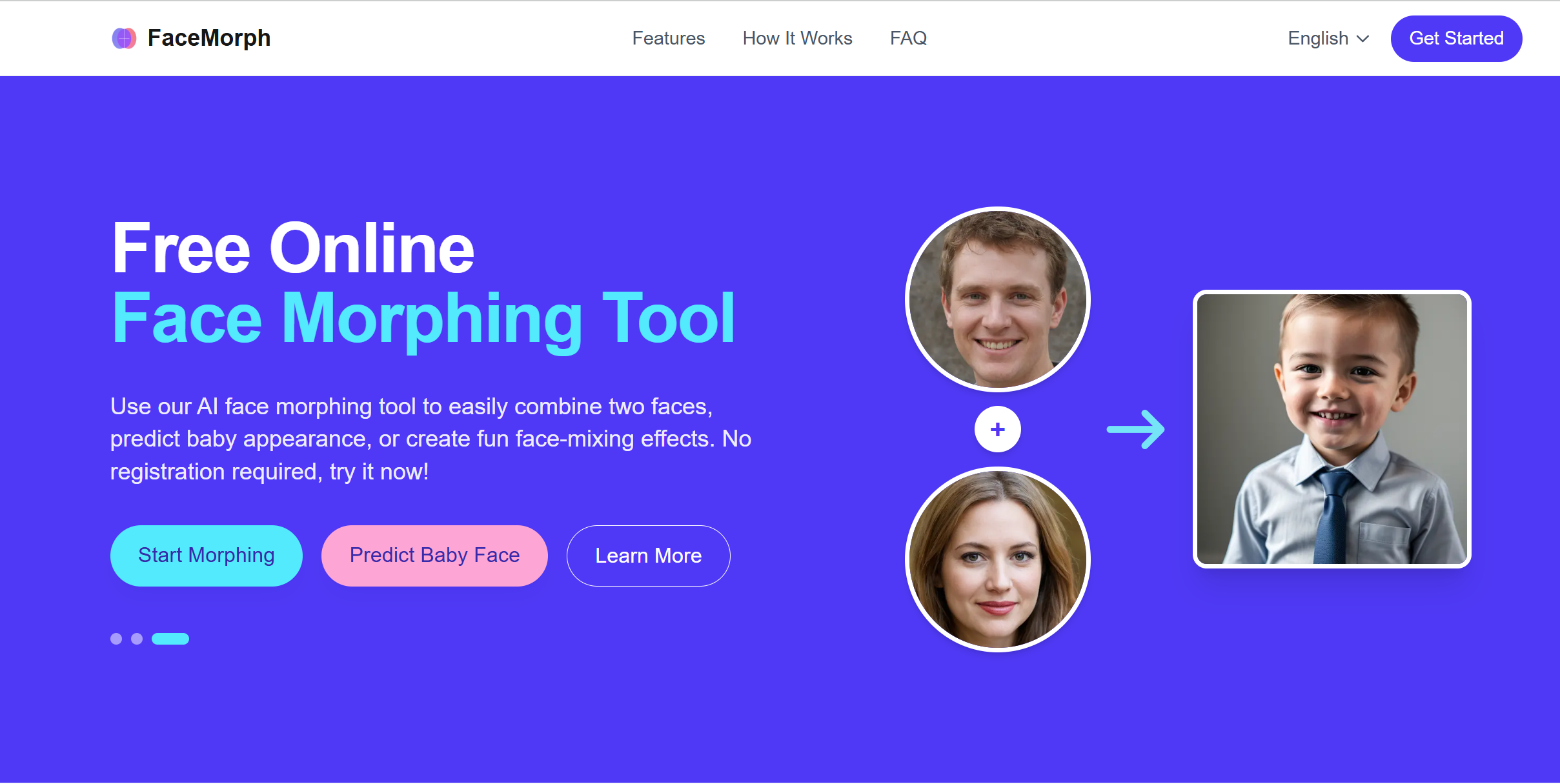This screenshot has height=784, width=1560.
Task: Click the Learn More button
Action: [x=648, y=555]
